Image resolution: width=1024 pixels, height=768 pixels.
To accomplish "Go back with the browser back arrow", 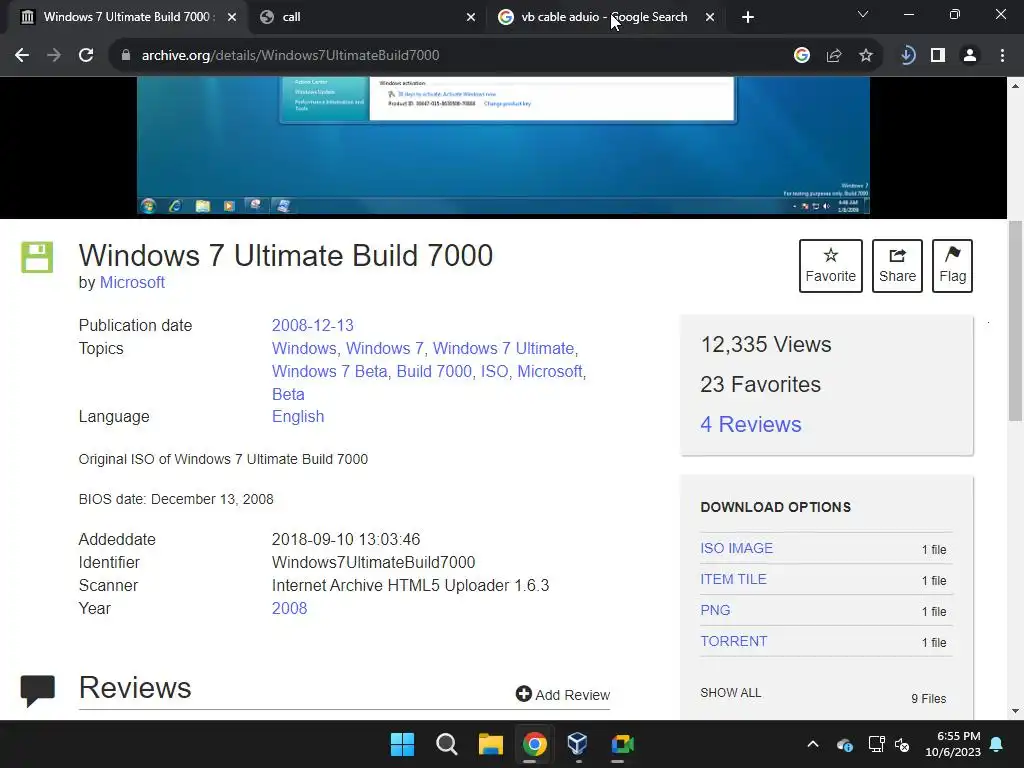I will (22, 56).
